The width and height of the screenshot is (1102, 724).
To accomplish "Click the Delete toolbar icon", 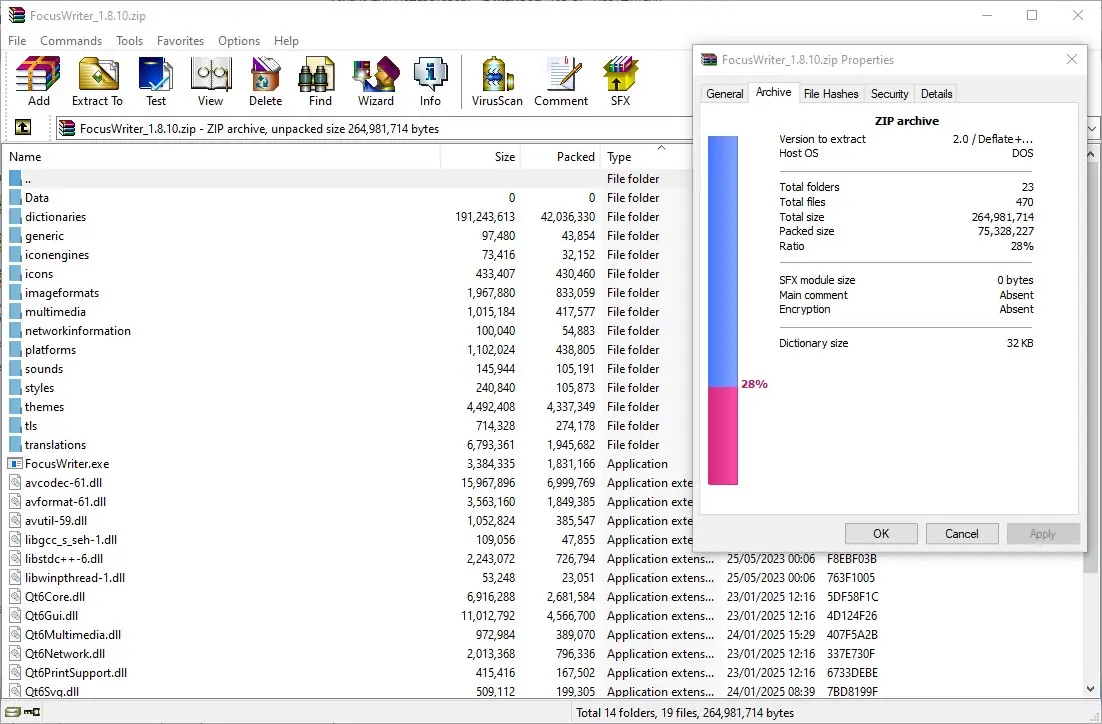I will coord(265,82).
